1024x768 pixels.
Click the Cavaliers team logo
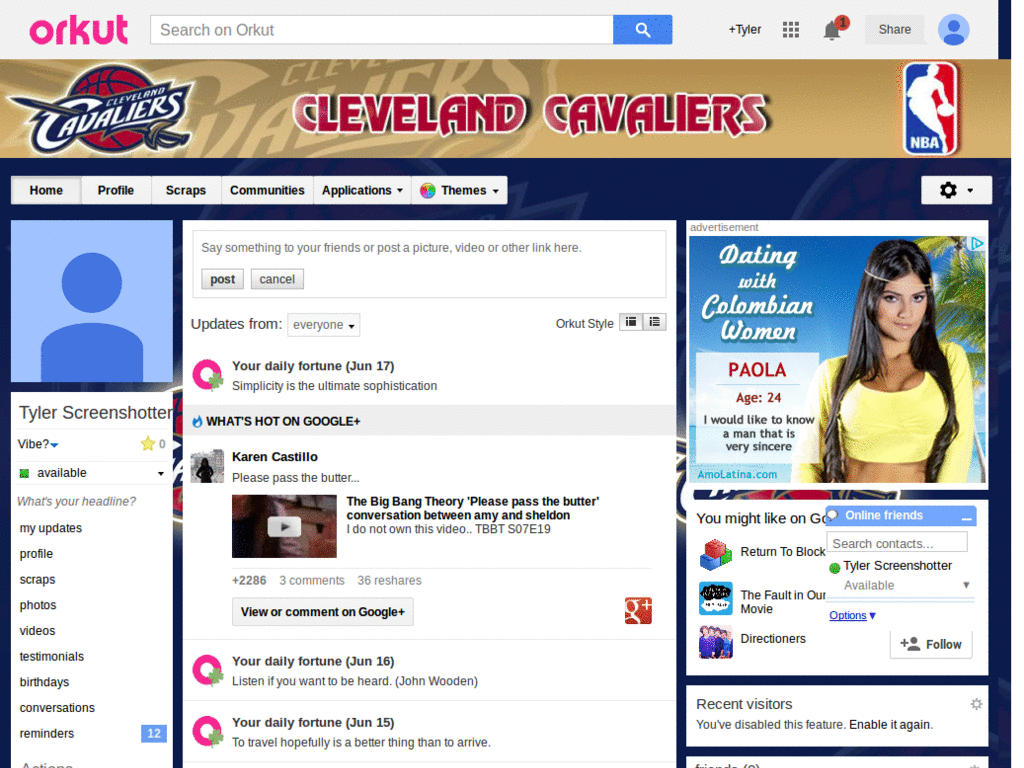101,110
